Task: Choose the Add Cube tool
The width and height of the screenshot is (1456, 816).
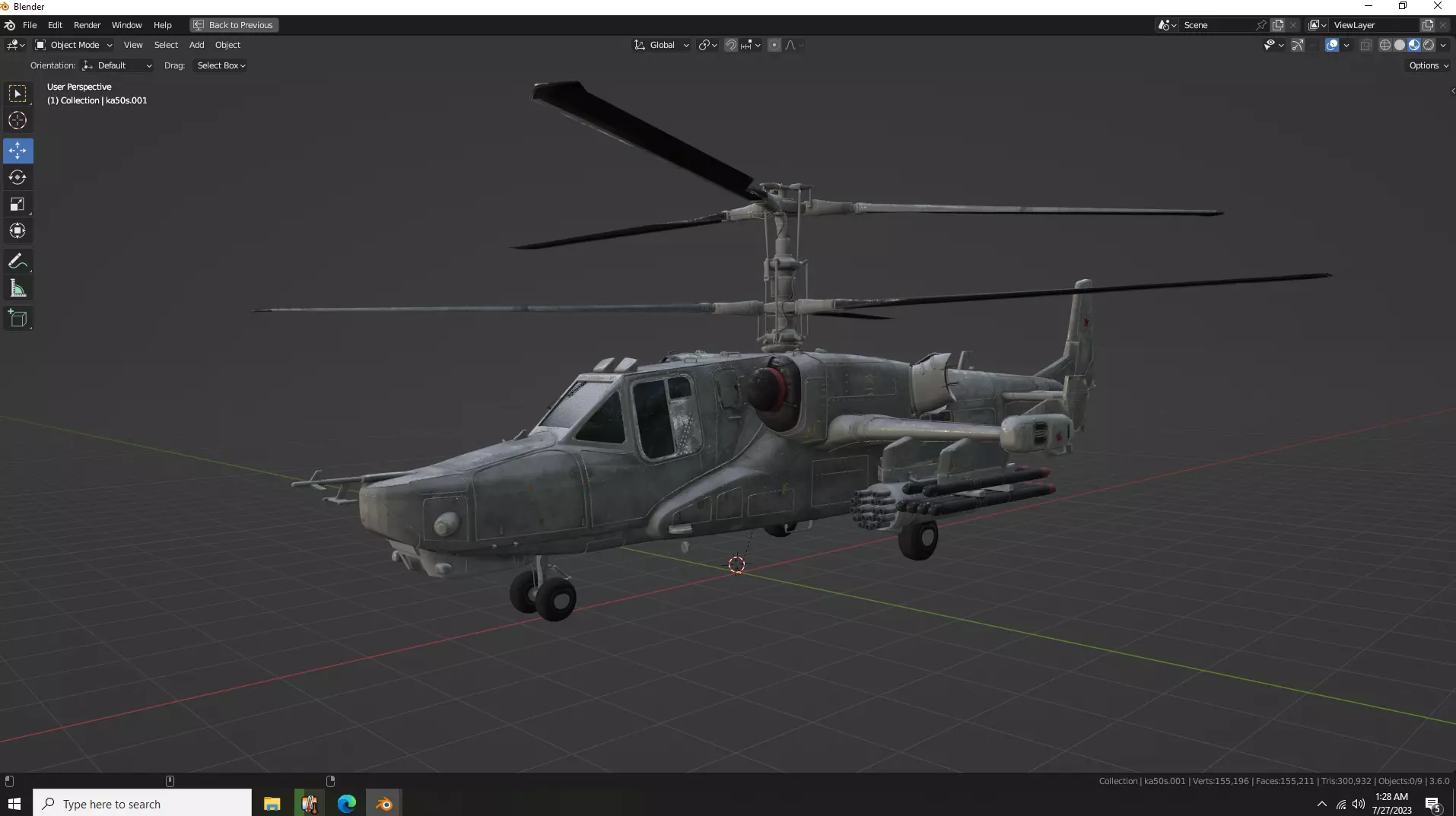Action: 17,318
